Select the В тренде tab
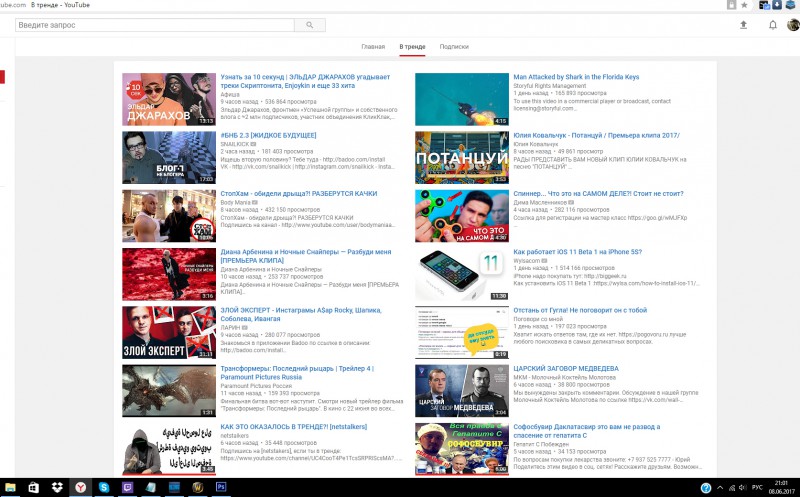800x497 pixels. pyautogui.click(x=412, y=46)
